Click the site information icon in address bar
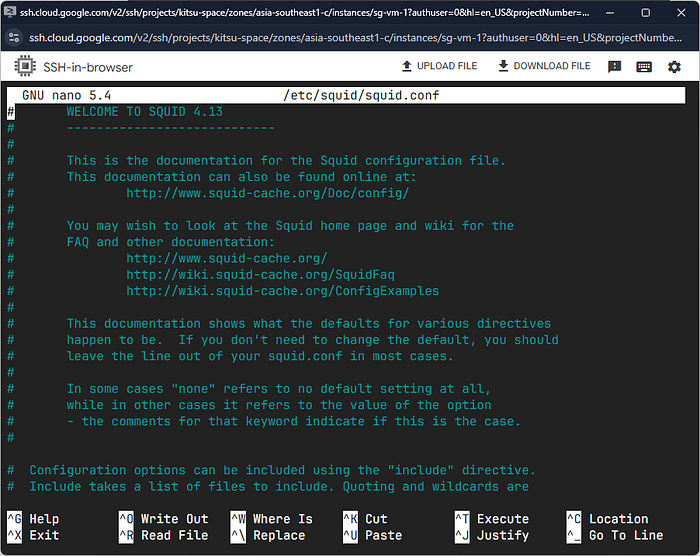 [14, 38]
